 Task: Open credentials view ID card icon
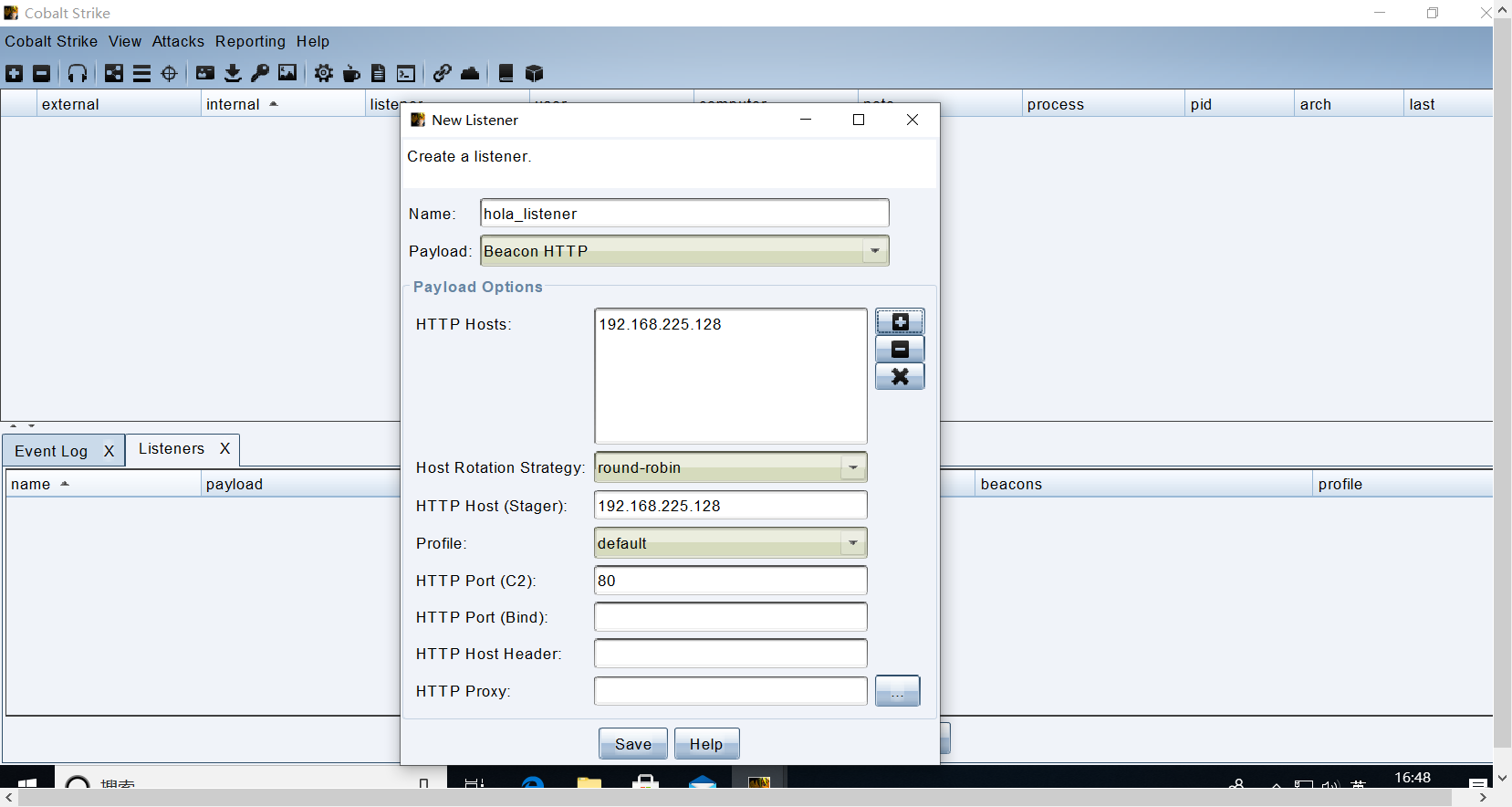pos(205,73)
